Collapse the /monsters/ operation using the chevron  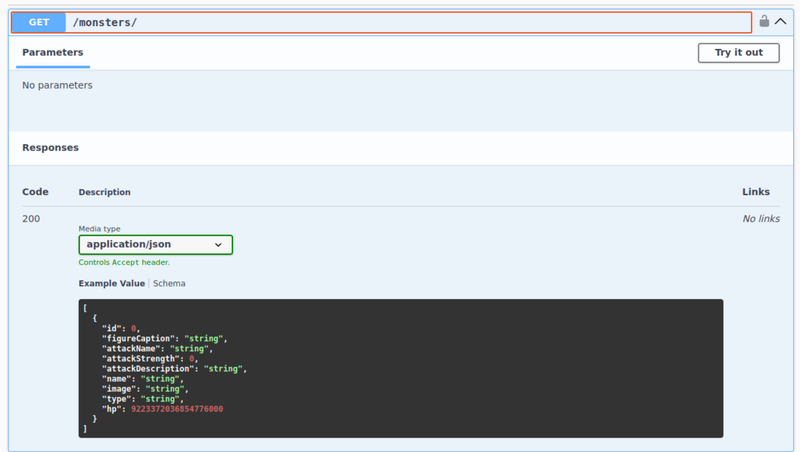coord(781,21)
